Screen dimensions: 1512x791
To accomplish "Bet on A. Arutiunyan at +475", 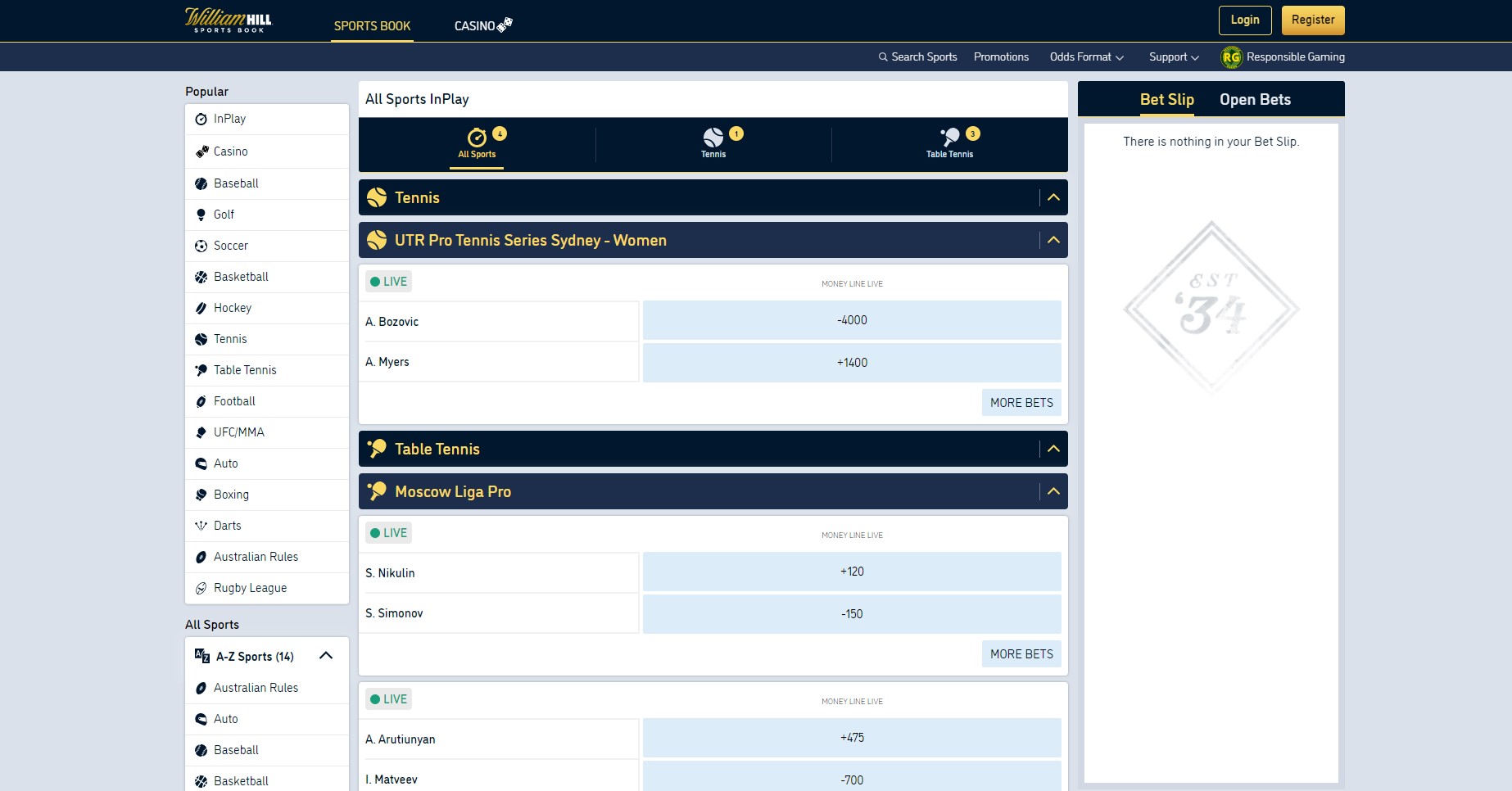I will click(852, 738).
